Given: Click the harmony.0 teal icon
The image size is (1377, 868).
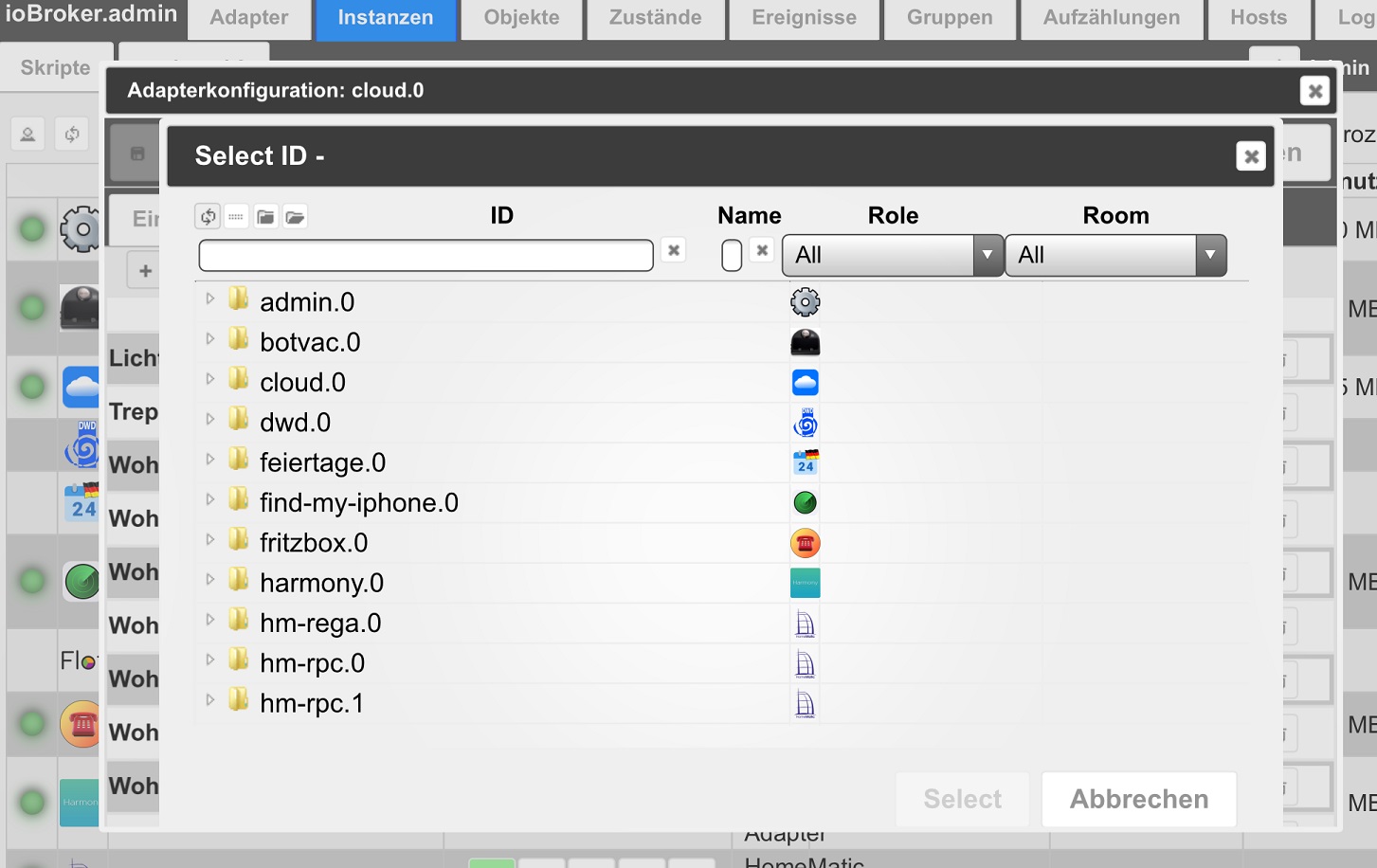Looking at the screenshot, I should click(805, 583).
